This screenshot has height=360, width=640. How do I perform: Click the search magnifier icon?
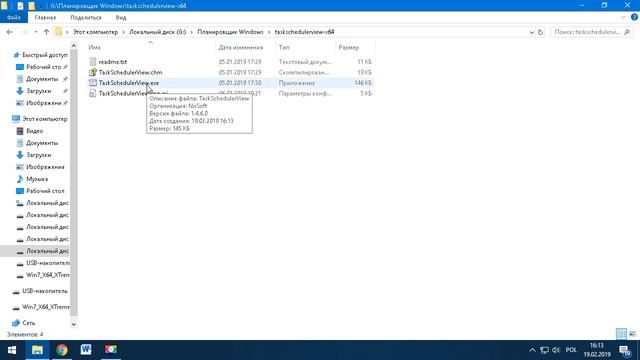627,32
